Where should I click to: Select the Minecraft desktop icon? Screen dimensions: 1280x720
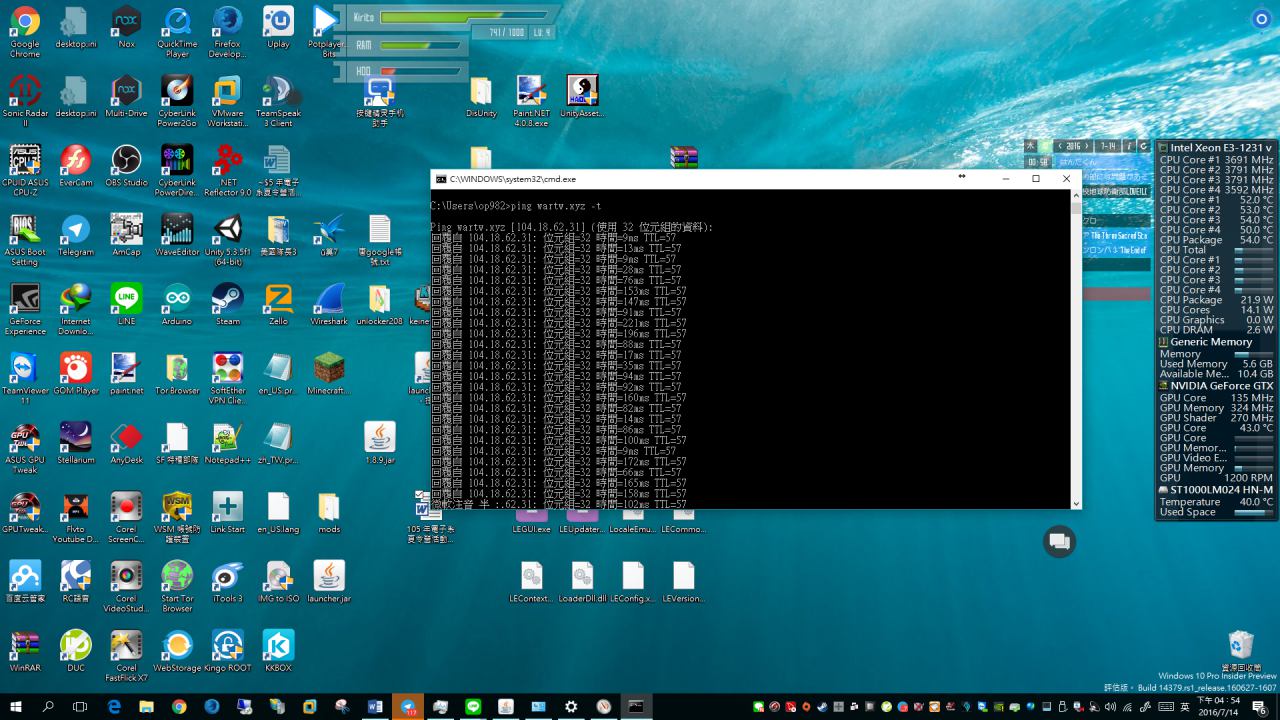point(329,369)
